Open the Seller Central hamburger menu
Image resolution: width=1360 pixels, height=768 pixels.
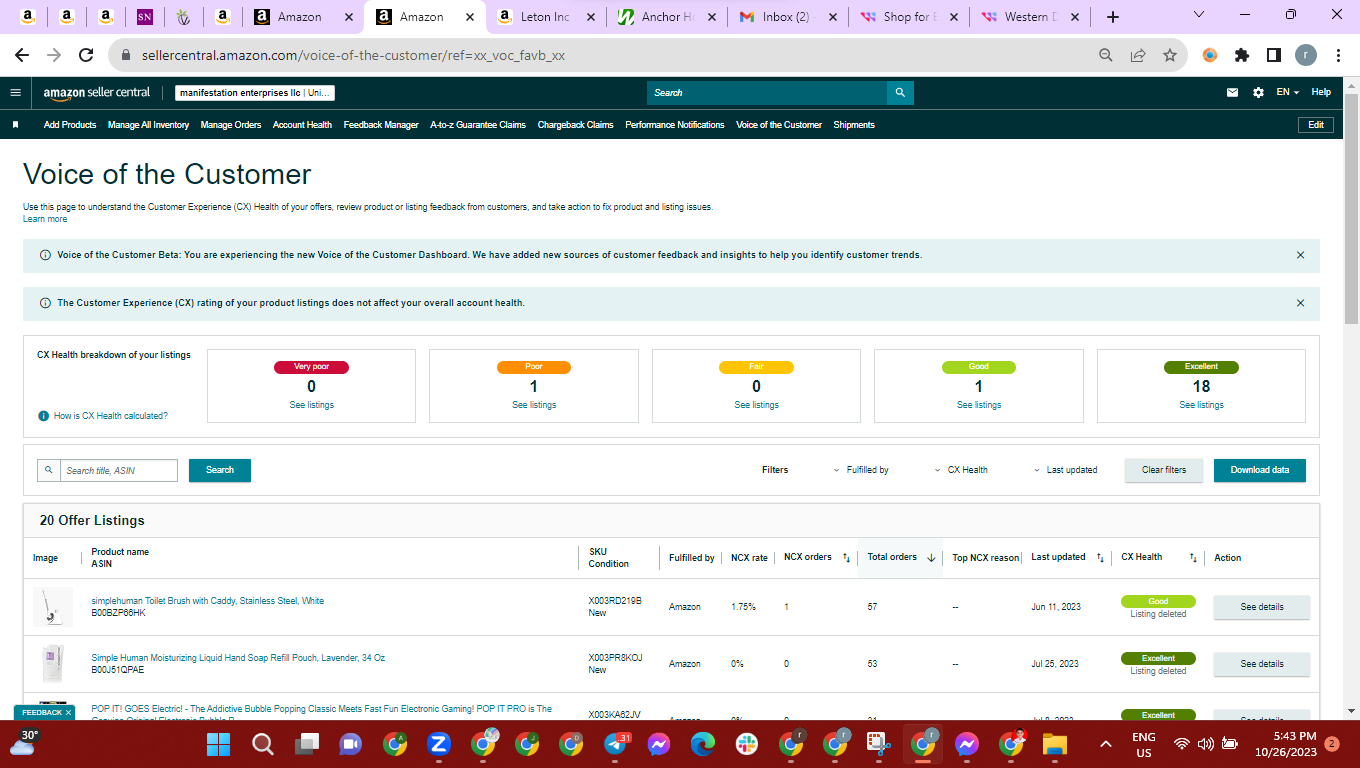pos(15,92)
